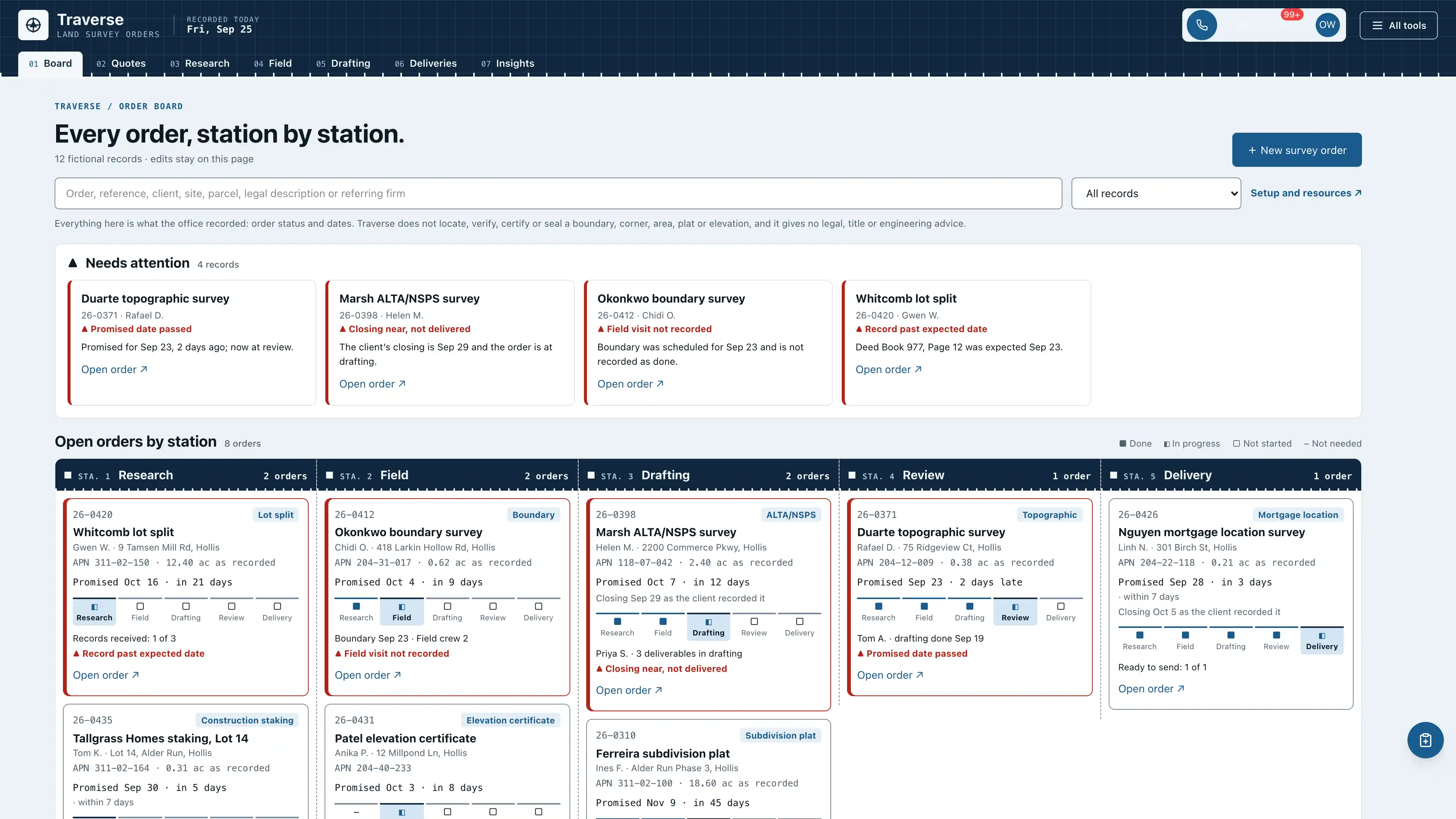The width and height of the screenshot is (1456, 819).
Task: Open the Drafting tab in top navigation
Action: point(343,63)
